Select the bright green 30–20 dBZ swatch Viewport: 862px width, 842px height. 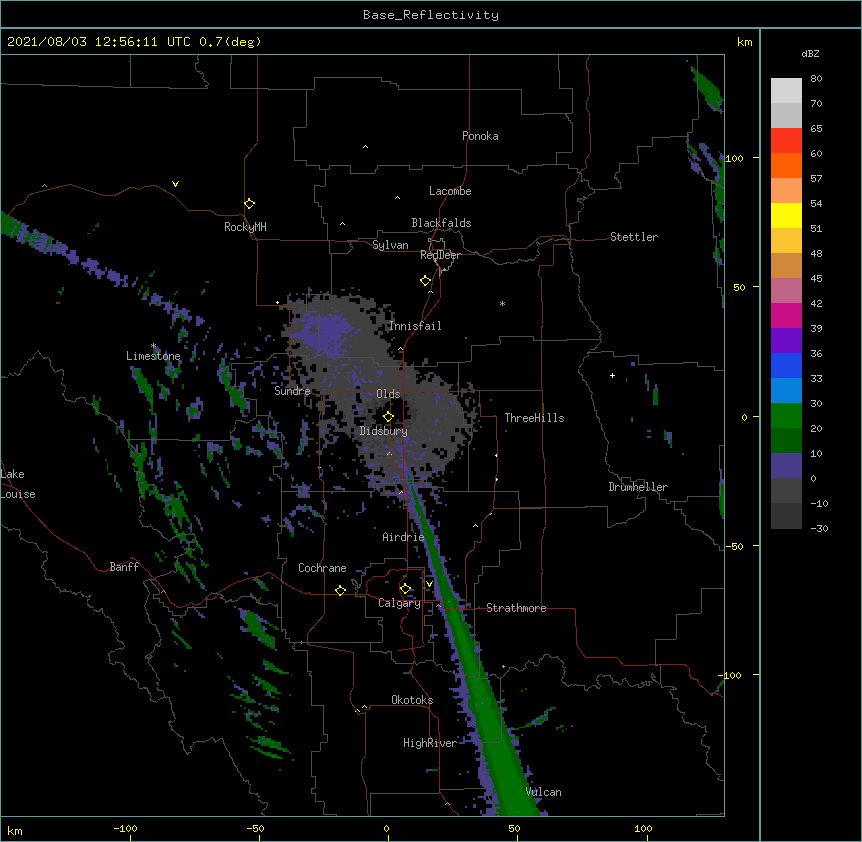[x=786, y=416]
